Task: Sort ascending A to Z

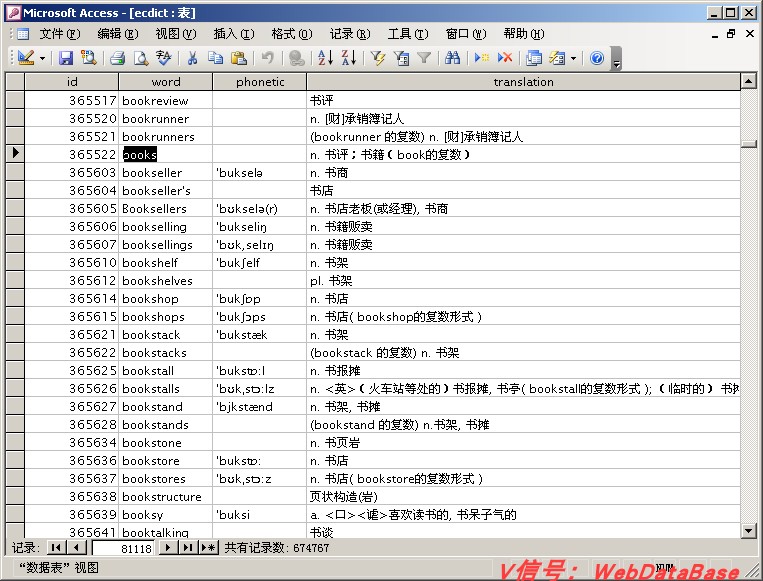Action: (x=325, y=58)
